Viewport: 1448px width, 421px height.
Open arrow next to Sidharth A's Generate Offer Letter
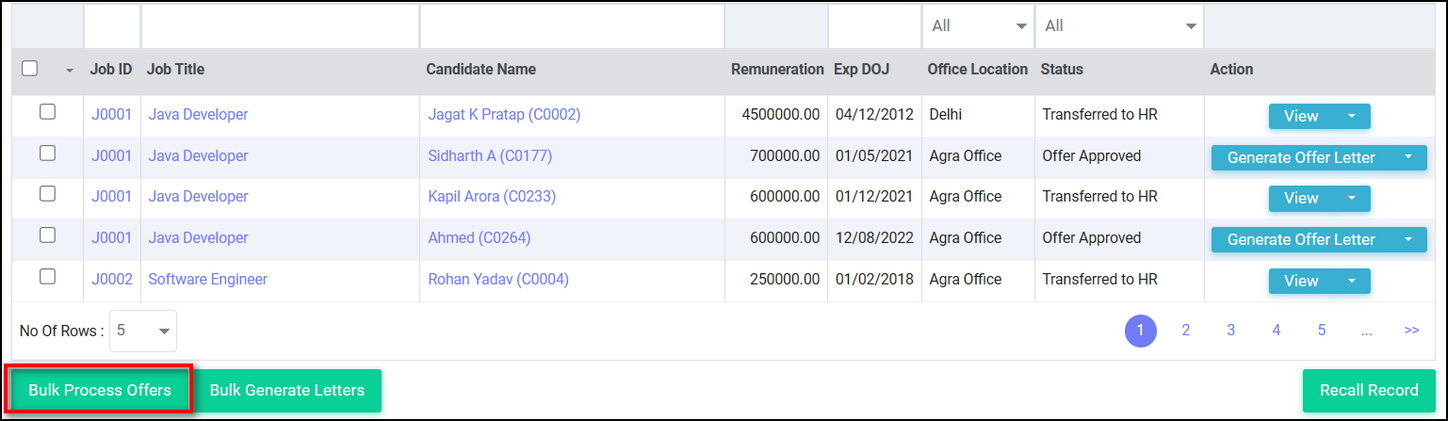click(1408, 157)
